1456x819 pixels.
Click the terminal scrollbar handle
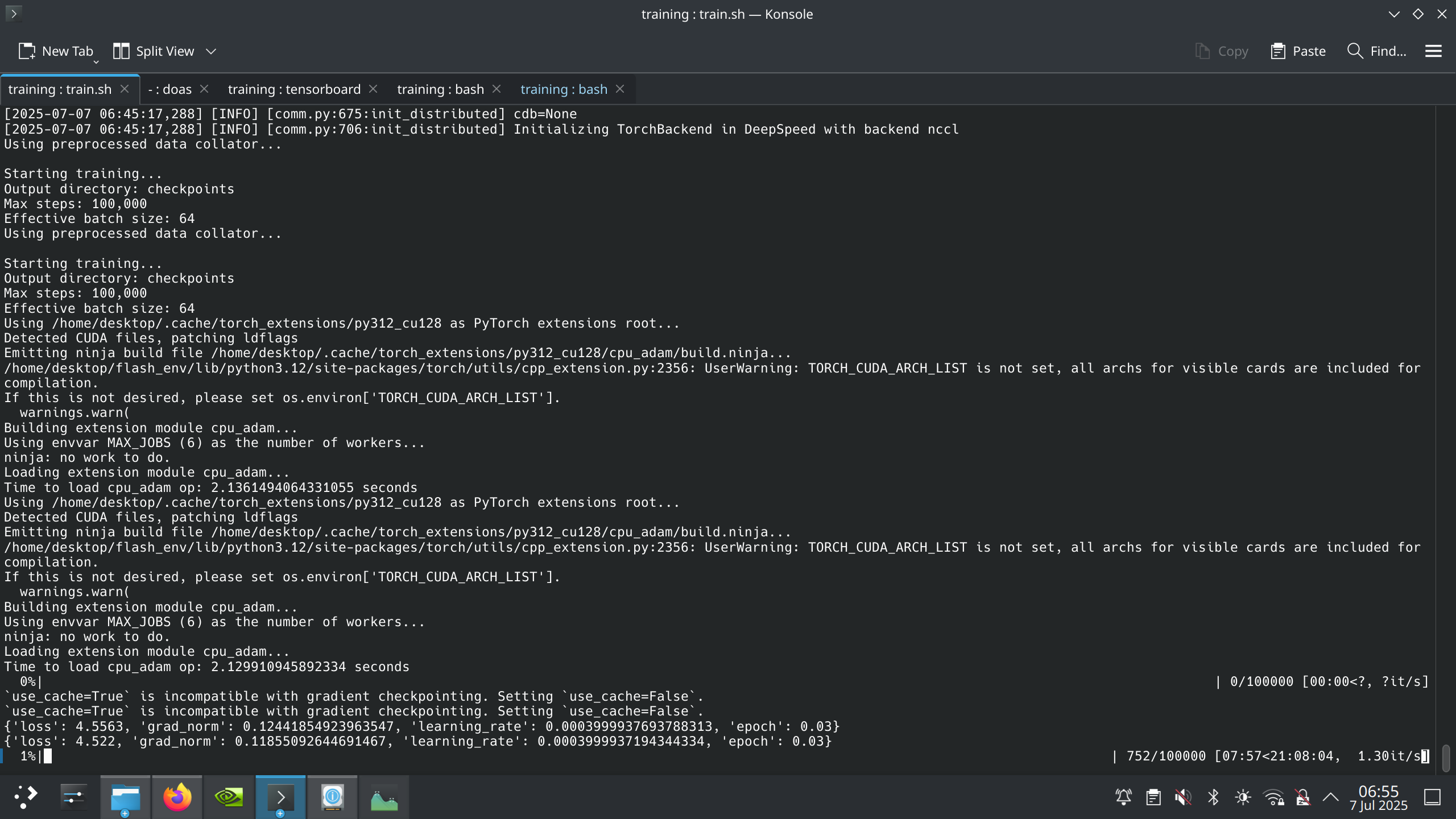tap(1446, 757)
